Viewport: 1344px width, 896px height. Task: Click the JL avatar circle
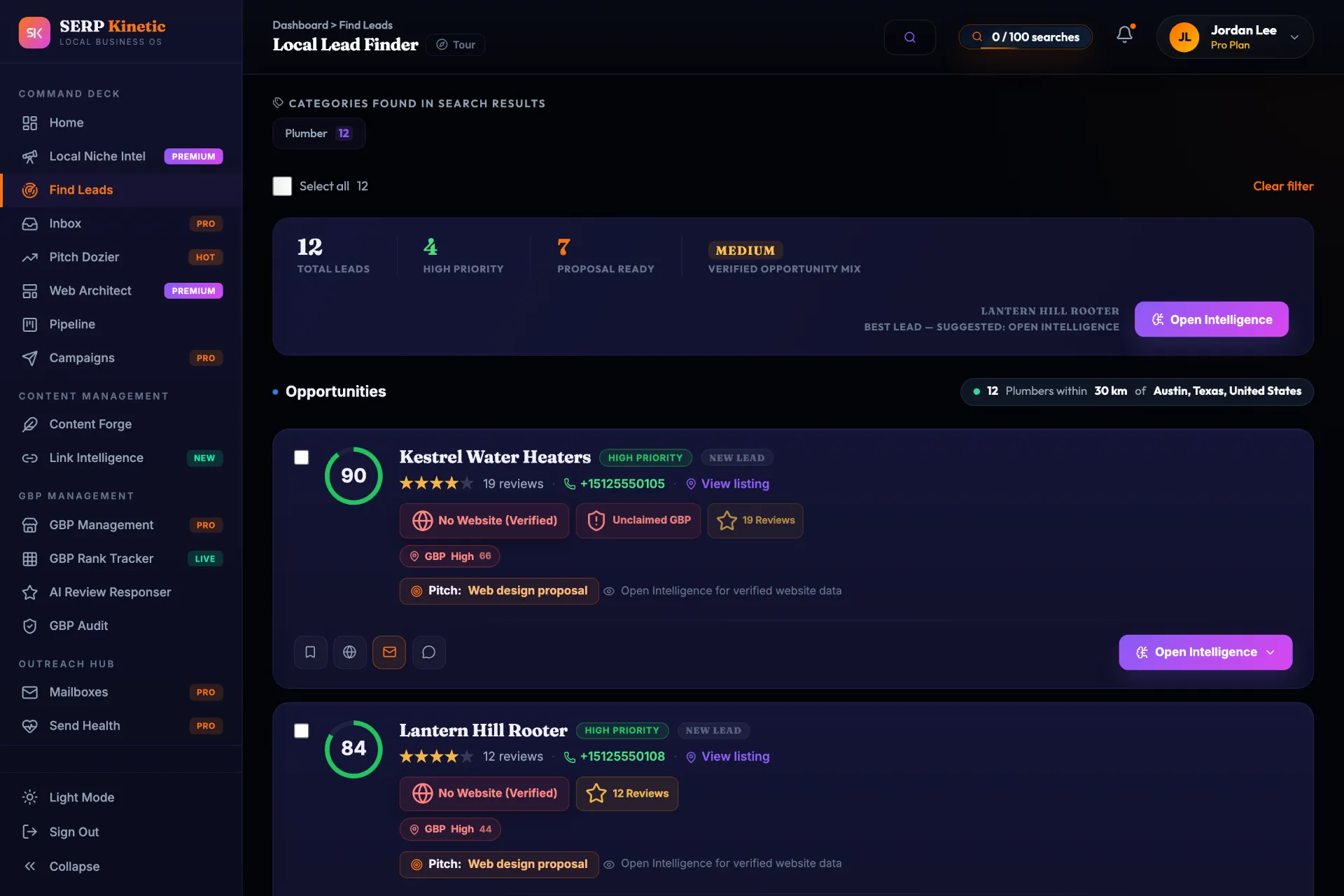click(1184, 37)
